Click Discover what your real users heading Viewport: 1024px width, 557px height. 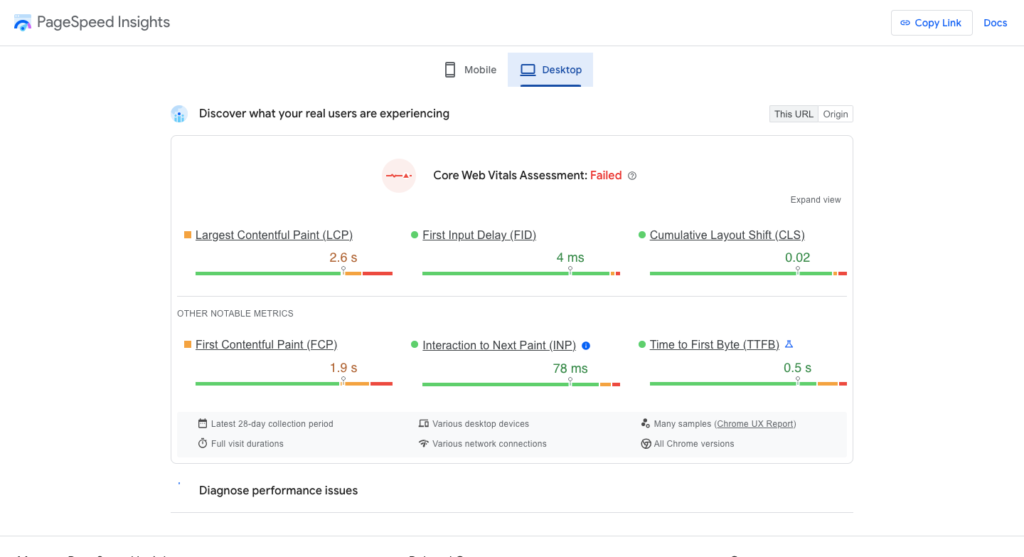tap(324, 114)
